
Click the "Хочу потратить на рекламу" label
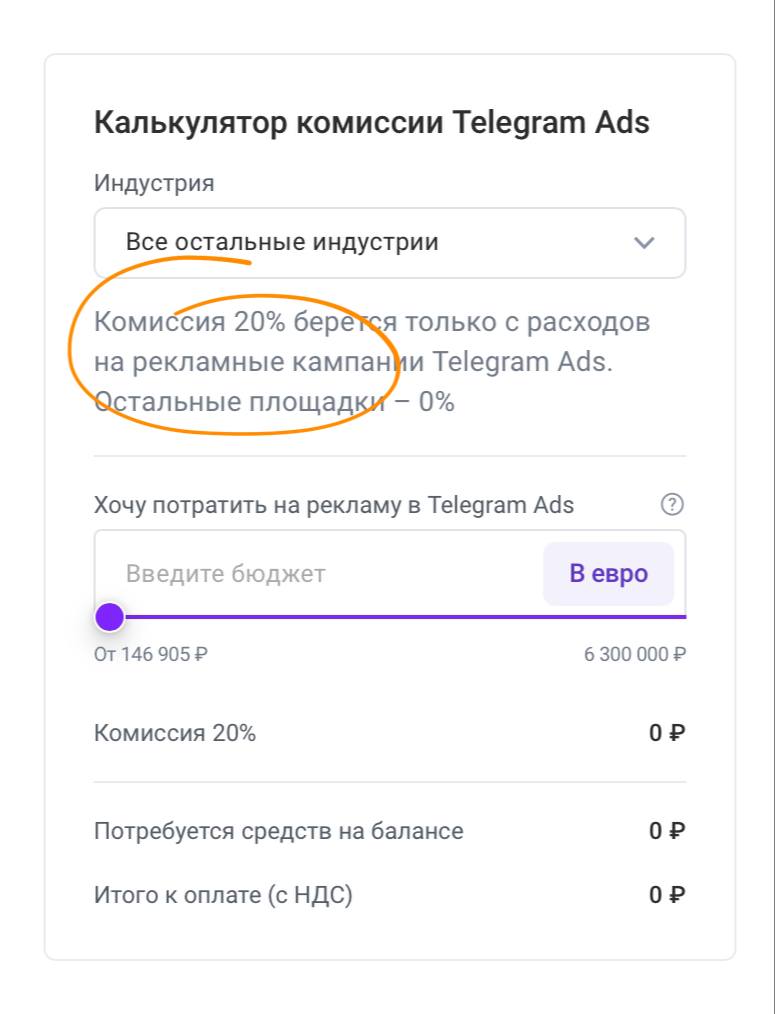click(x=334, y=505)
